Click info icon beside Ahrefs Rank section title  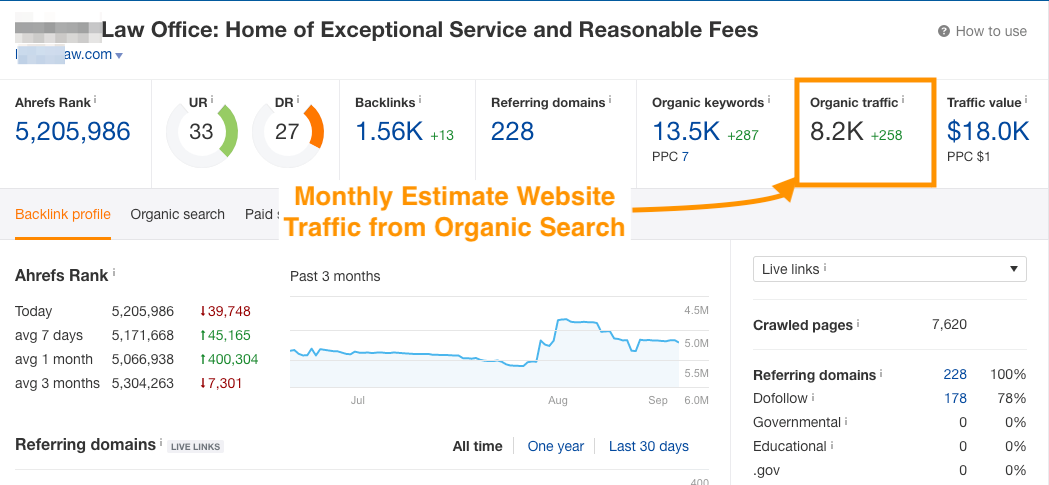click(x=114, y=272)
